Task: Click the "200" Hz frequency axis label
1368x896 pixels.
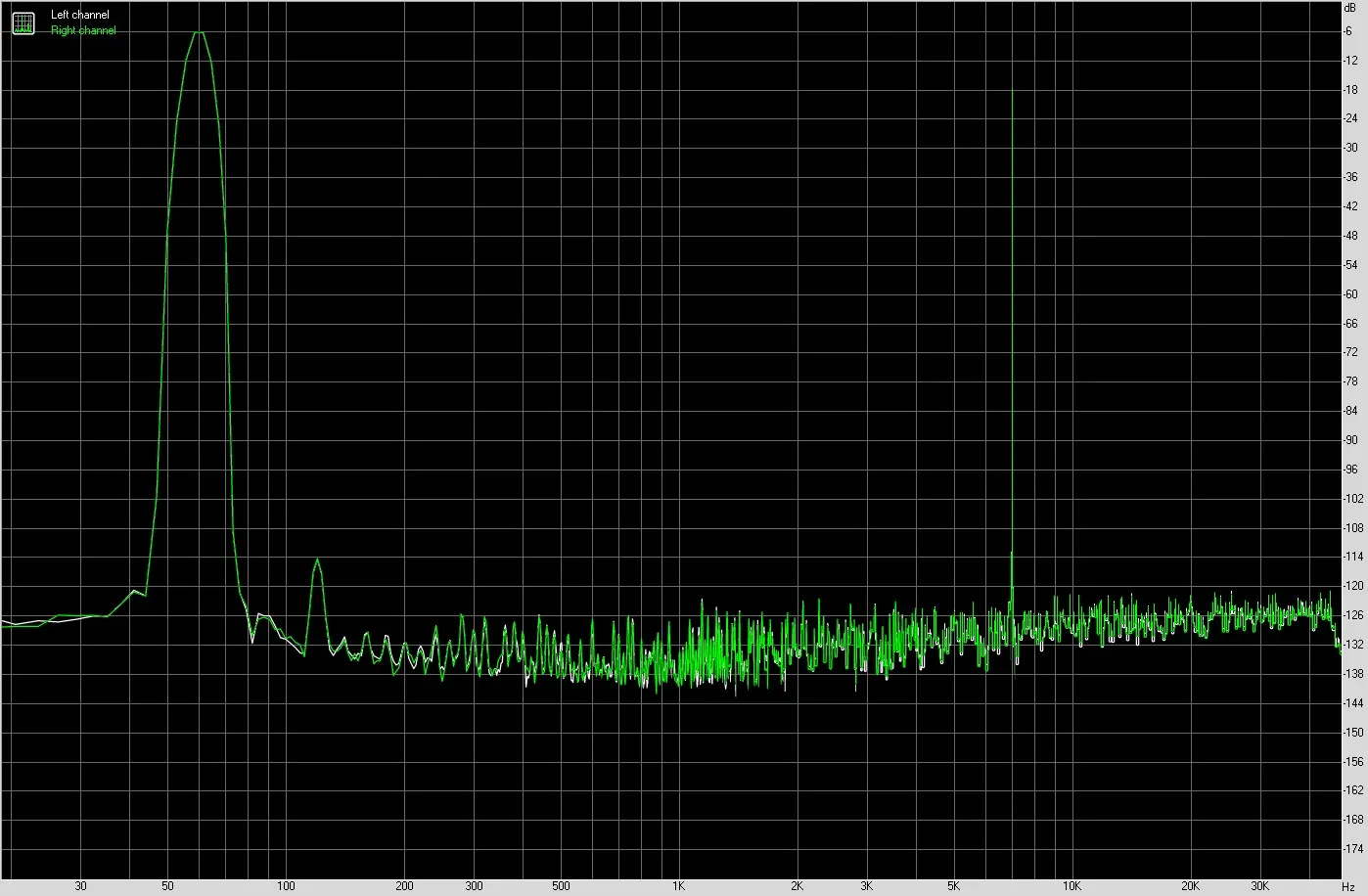Action: (x=404, y=886)
